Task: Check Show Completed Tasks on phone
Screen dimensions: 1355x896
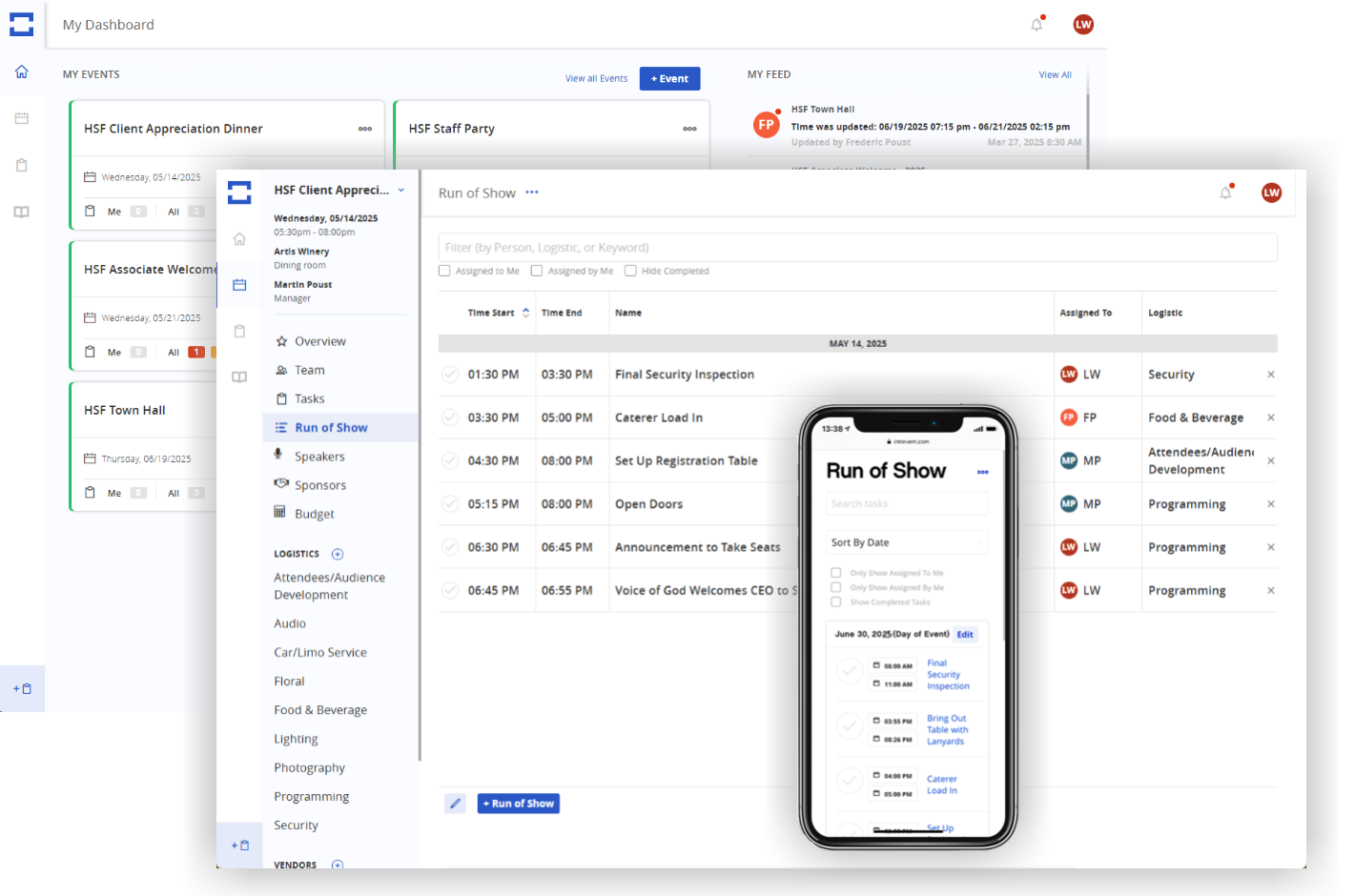Action: [x=836, y=602]
